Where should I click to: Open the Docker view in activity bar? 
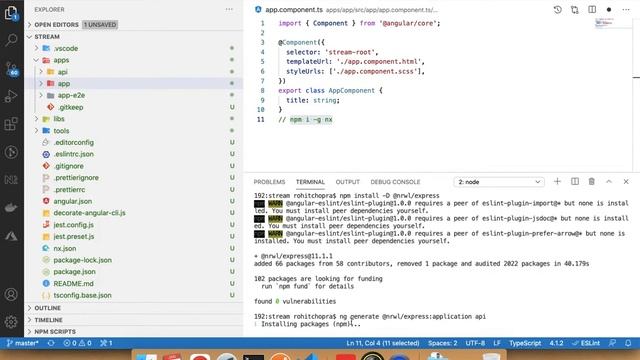[x=11, y=207]
